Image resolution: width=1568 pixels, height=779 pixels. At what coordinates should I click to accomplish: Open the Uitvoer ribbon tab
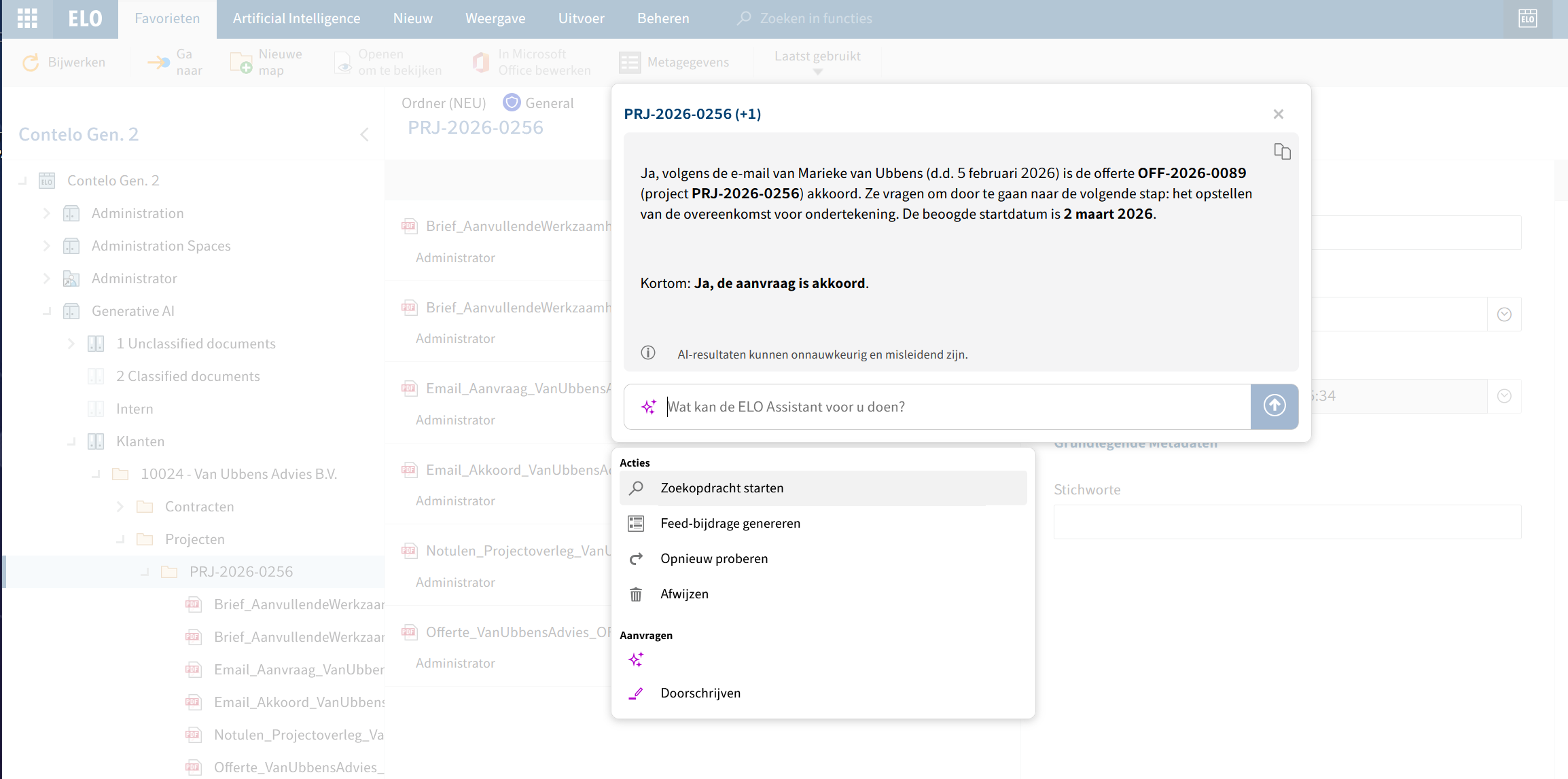[x=582, y=19]
